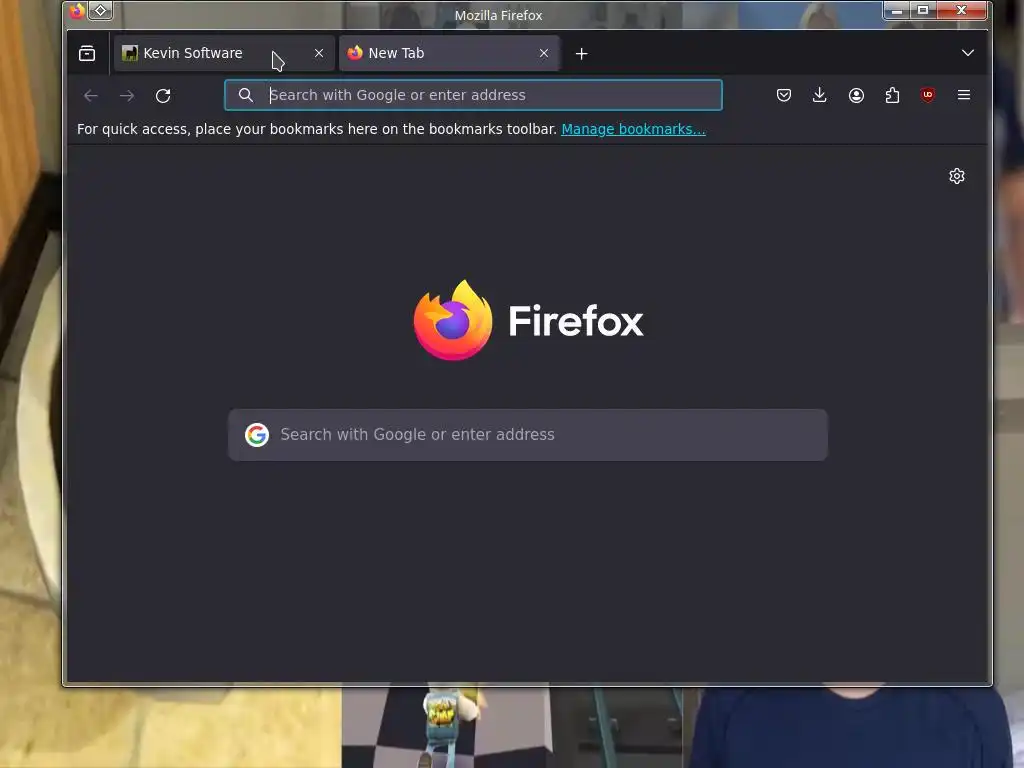This screenshot has width=1024, height=768.
Task: Click the Google G icon in search box
Action: point(257,435)
